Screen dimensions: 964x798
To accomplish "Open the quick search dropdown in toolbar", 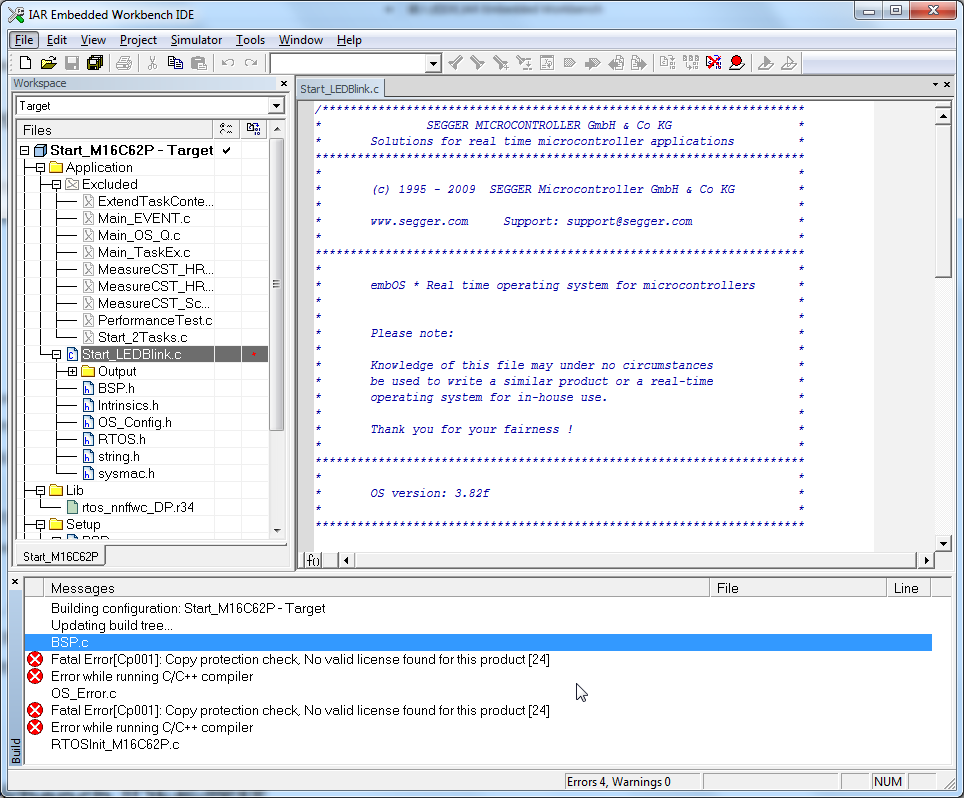I will (x=433, y=64).
